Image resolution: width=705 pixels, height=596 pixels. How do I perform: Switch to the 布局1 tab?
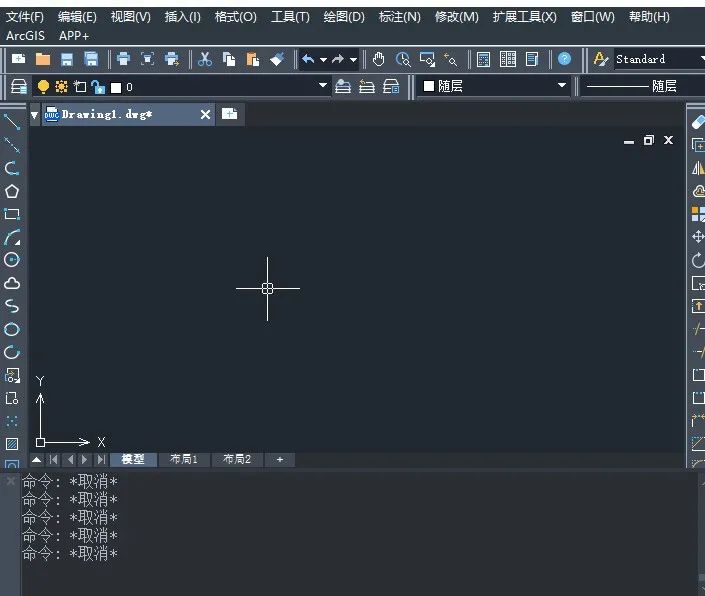pos(184,459)
